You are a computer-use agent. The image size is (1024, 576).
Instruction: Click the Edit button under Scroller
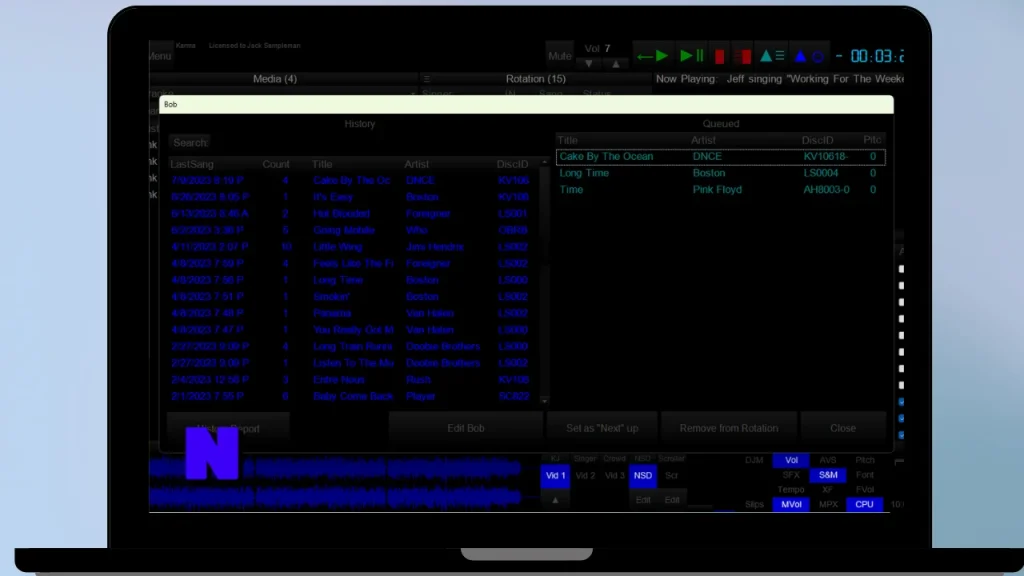(x=672, y=500)
